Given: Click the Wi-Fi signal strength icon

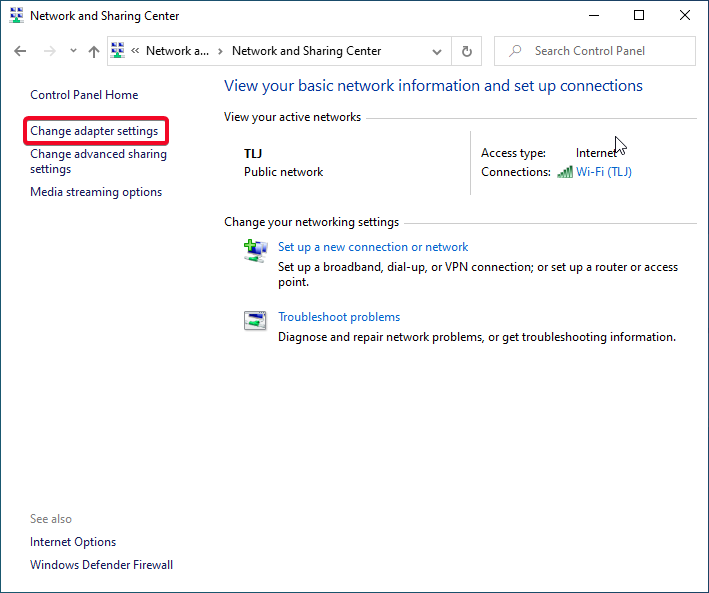Looking at the screenshot, I should click(565, 172).
